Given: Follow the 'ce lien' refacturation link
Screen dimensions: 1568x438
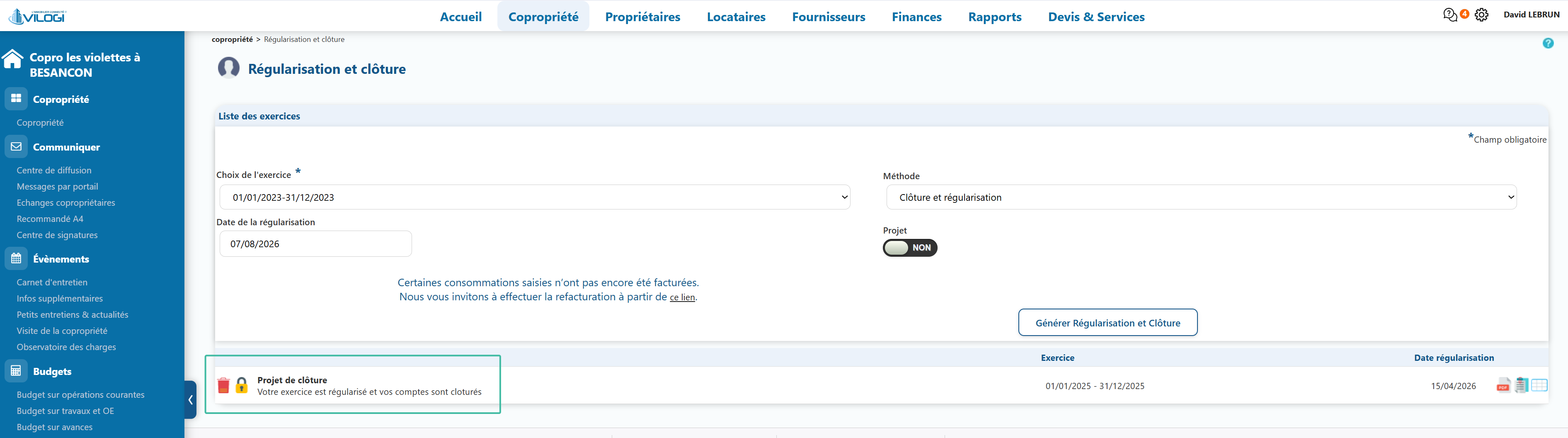Looking at the screenshot, I should [682, 297].
